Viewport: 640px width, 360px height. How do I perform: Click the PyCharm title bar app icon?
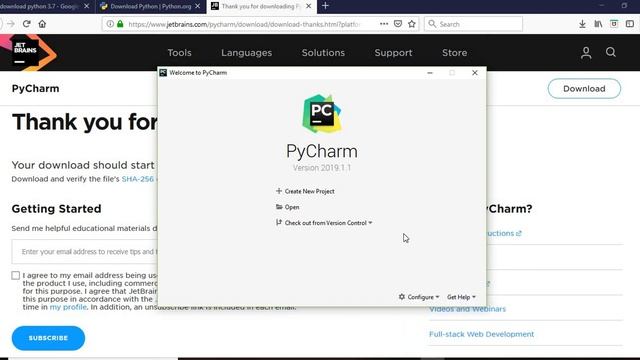(163, 73)
